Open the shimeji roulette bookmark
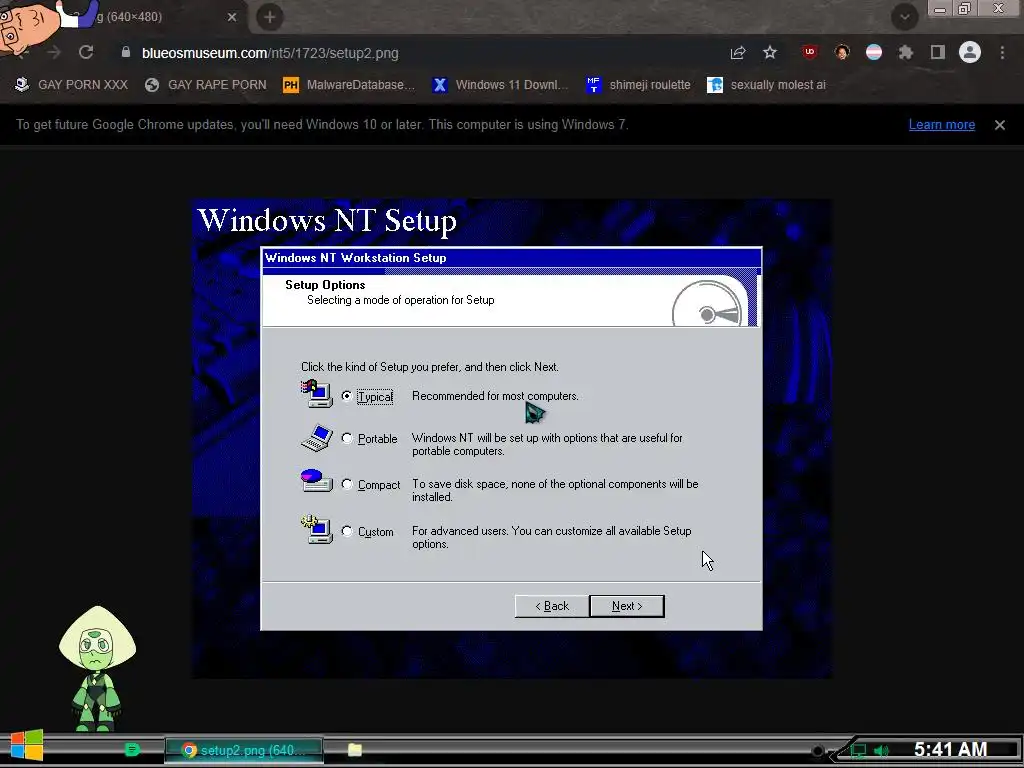The height and width of the screenshot is (768, 1024). coord(638,85)
